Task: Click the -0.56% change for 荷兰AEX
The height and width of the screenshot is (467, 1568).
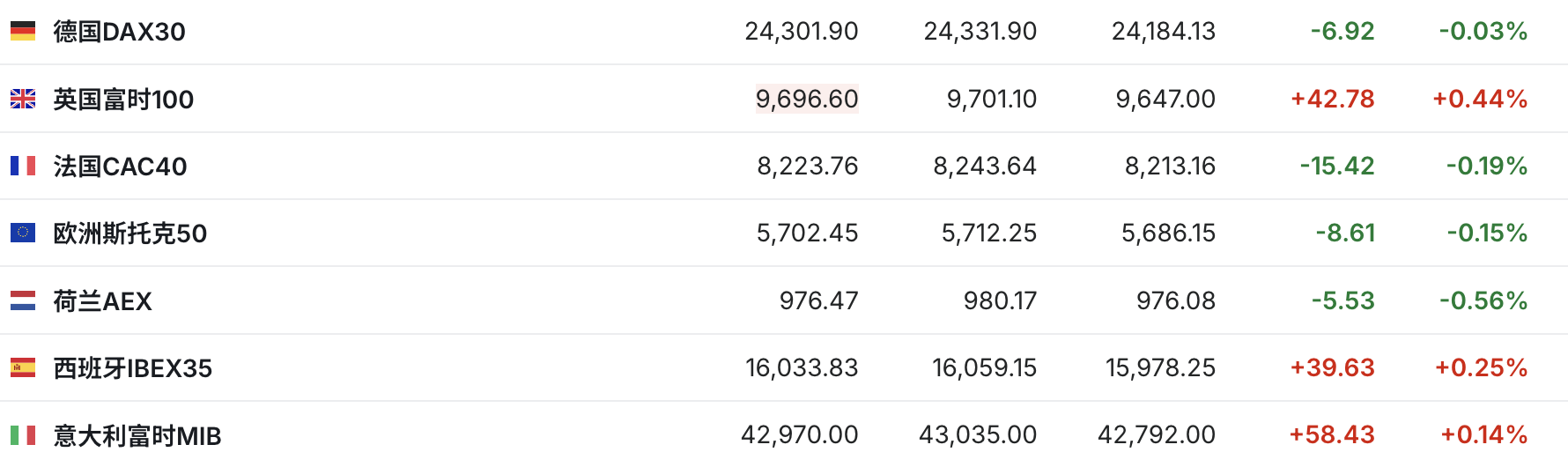Action: pos(1483,300)
